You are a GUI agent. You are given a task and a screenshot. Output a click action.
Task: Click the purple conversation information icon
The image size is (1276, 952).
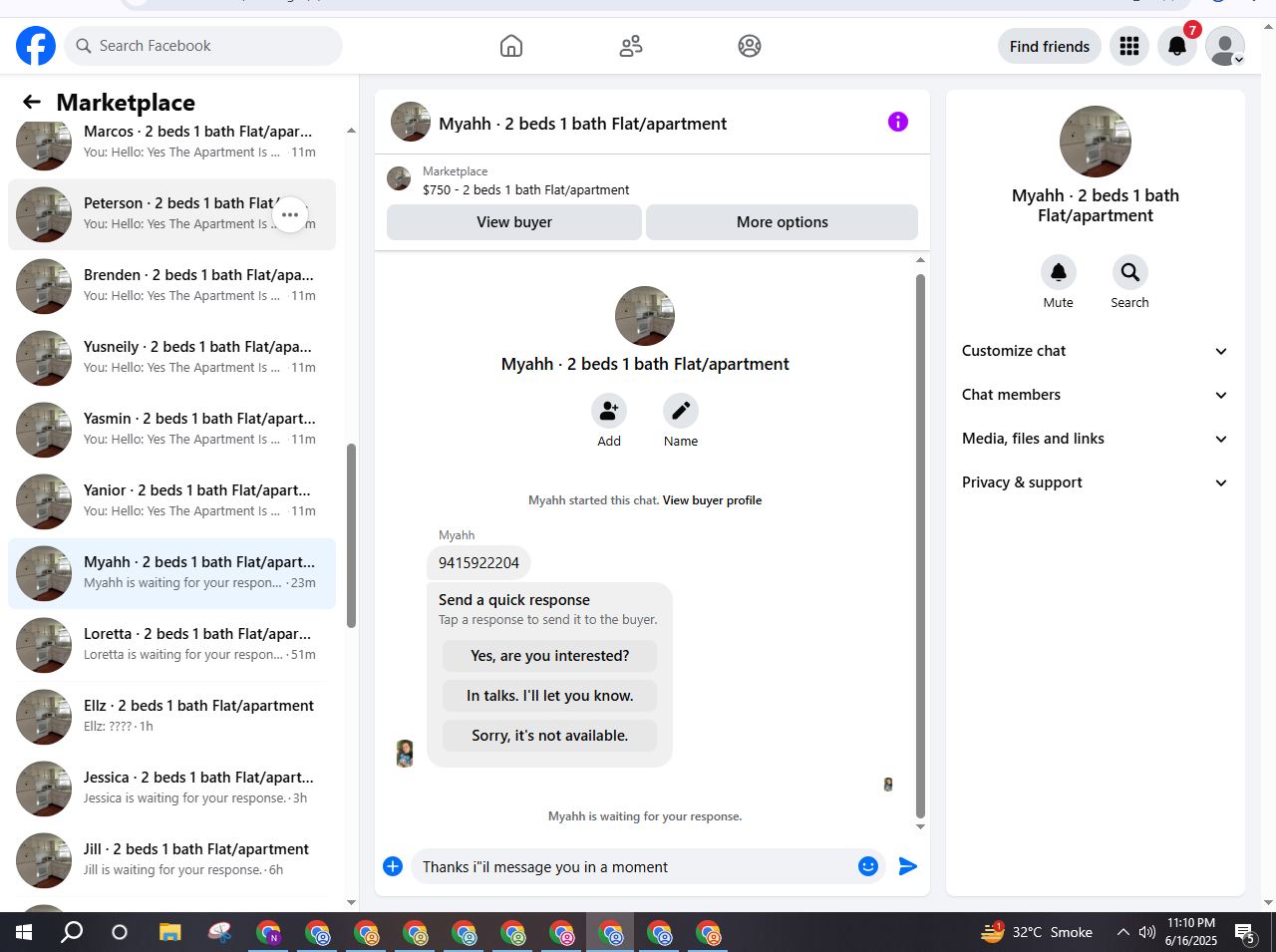pyautogui.click(x=898, y=122)
